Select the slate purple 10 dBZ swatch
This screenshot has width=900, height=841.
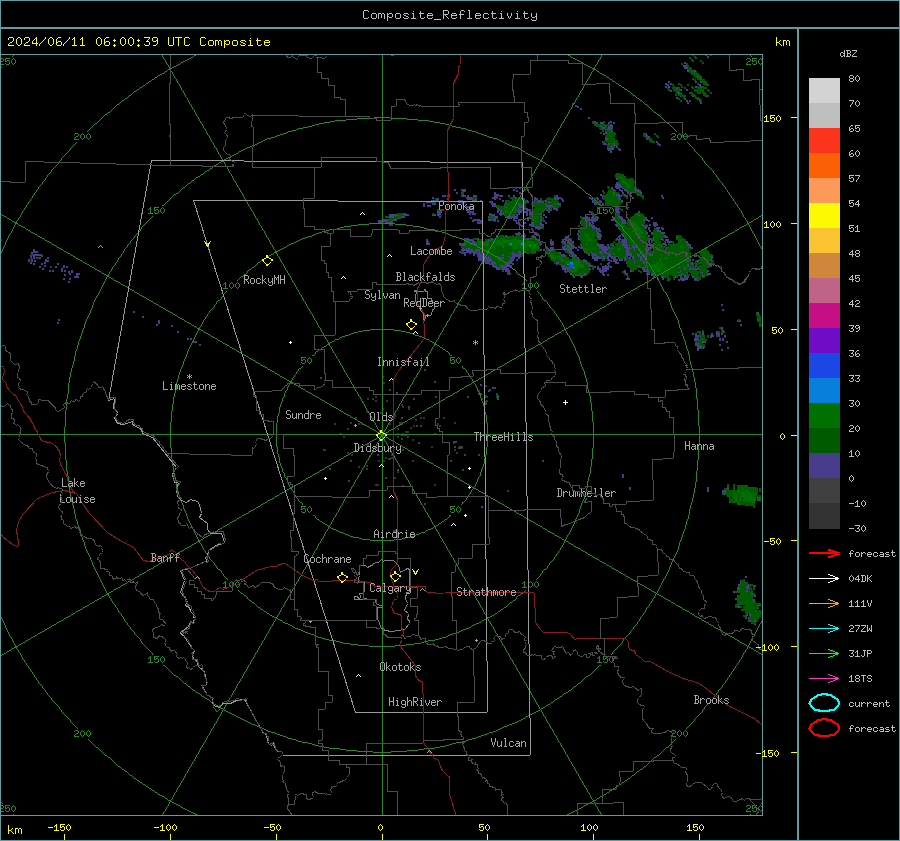coord(824,465)
